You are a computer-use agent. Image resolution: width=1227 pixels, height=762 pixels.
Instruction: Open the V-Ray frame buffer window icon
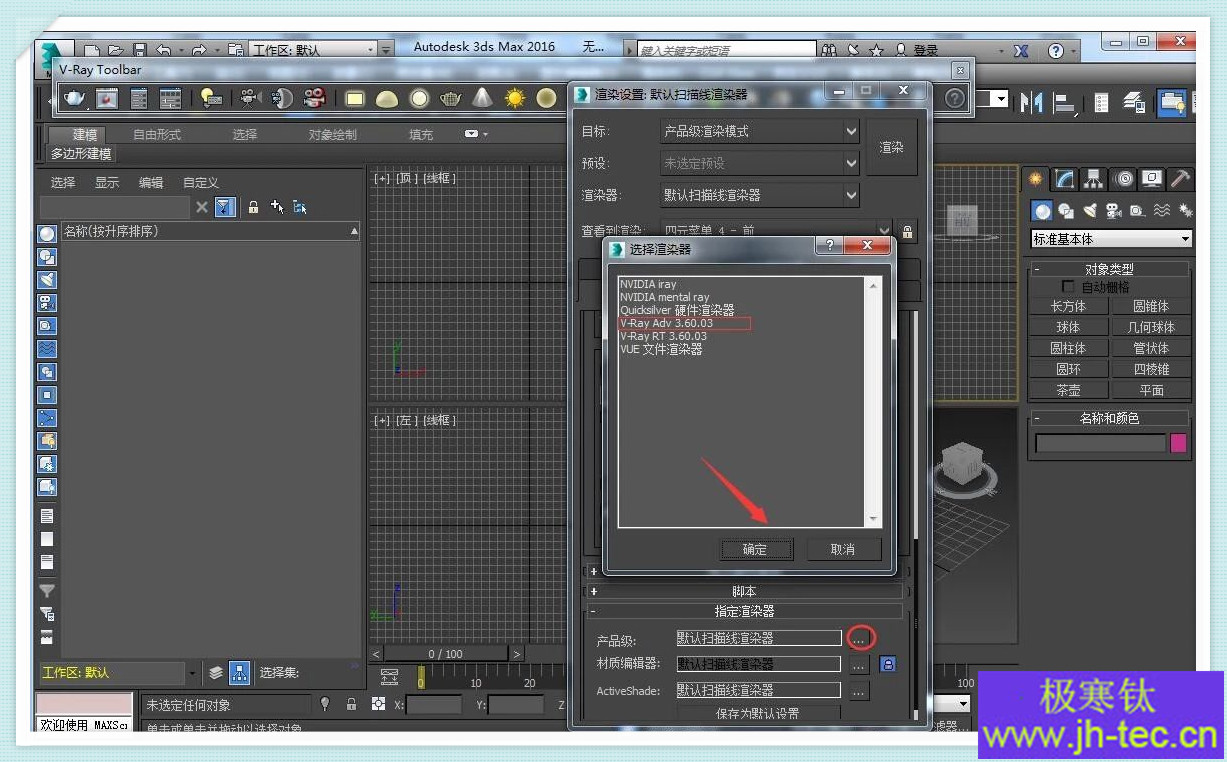[107, 98]
